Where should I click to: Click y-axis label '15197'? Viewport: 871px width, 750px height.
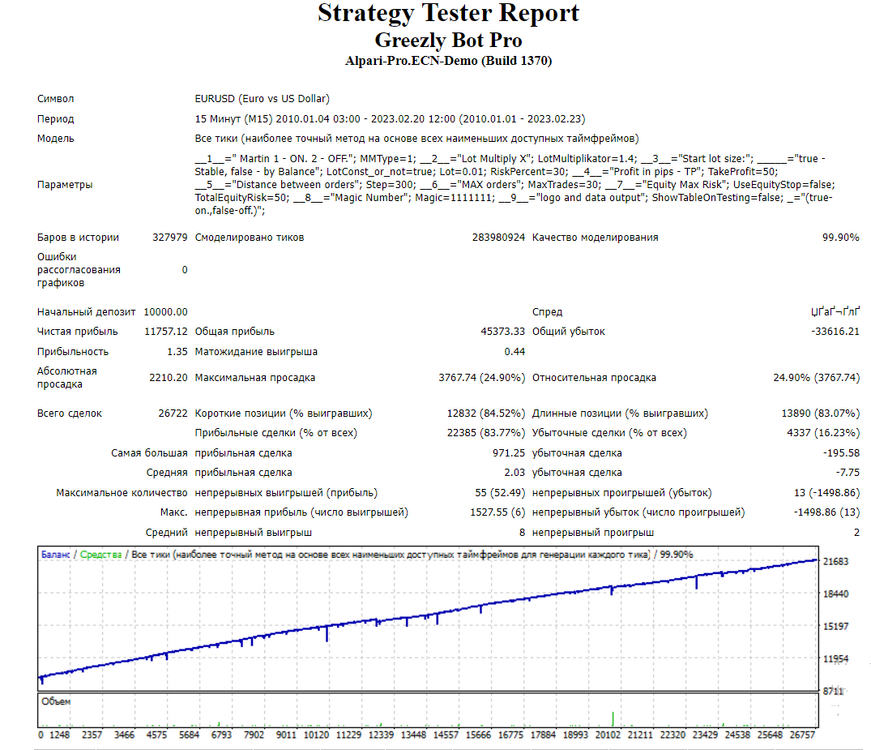point(835,626)
